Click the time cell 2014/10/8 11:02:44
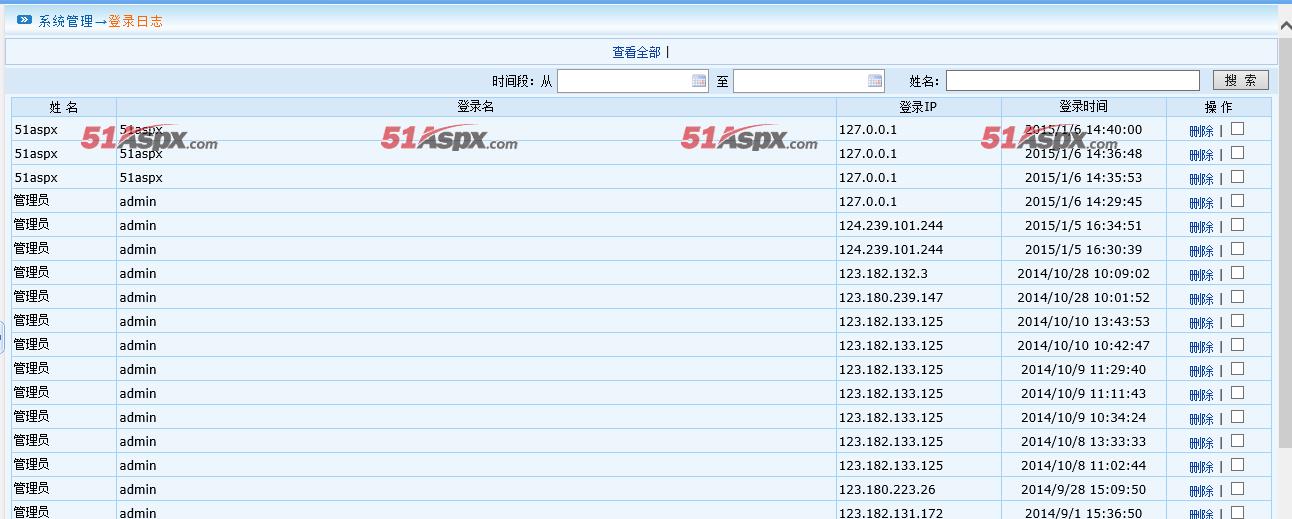Screen dimensions: 1292x519 [x=1083, y=465]
